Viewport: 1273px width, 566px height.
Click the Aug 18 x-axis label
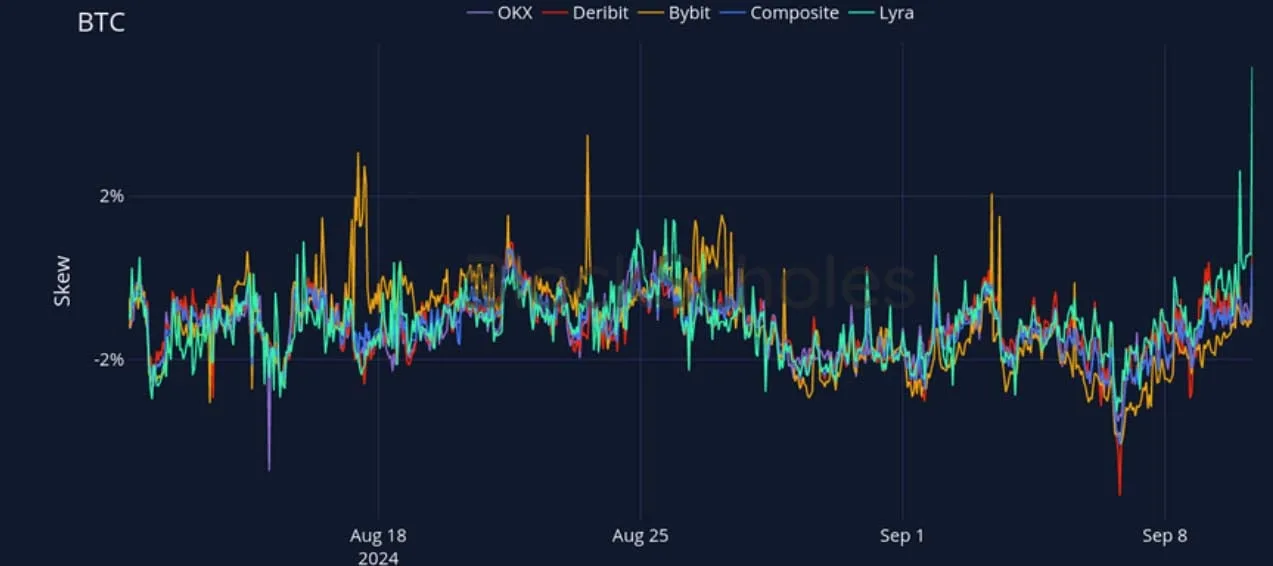tap(378, 536)
